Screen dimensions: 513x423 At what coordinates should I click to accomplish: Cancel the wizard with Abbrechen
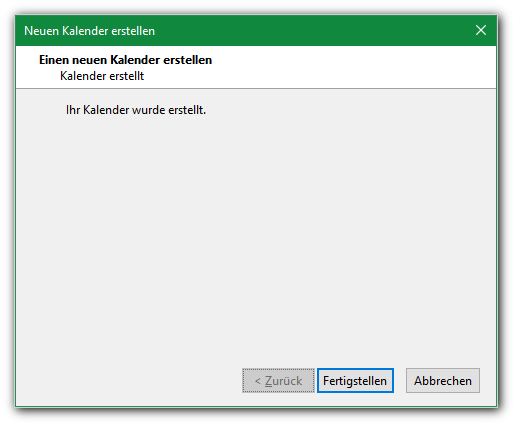(x=443, y=380)
